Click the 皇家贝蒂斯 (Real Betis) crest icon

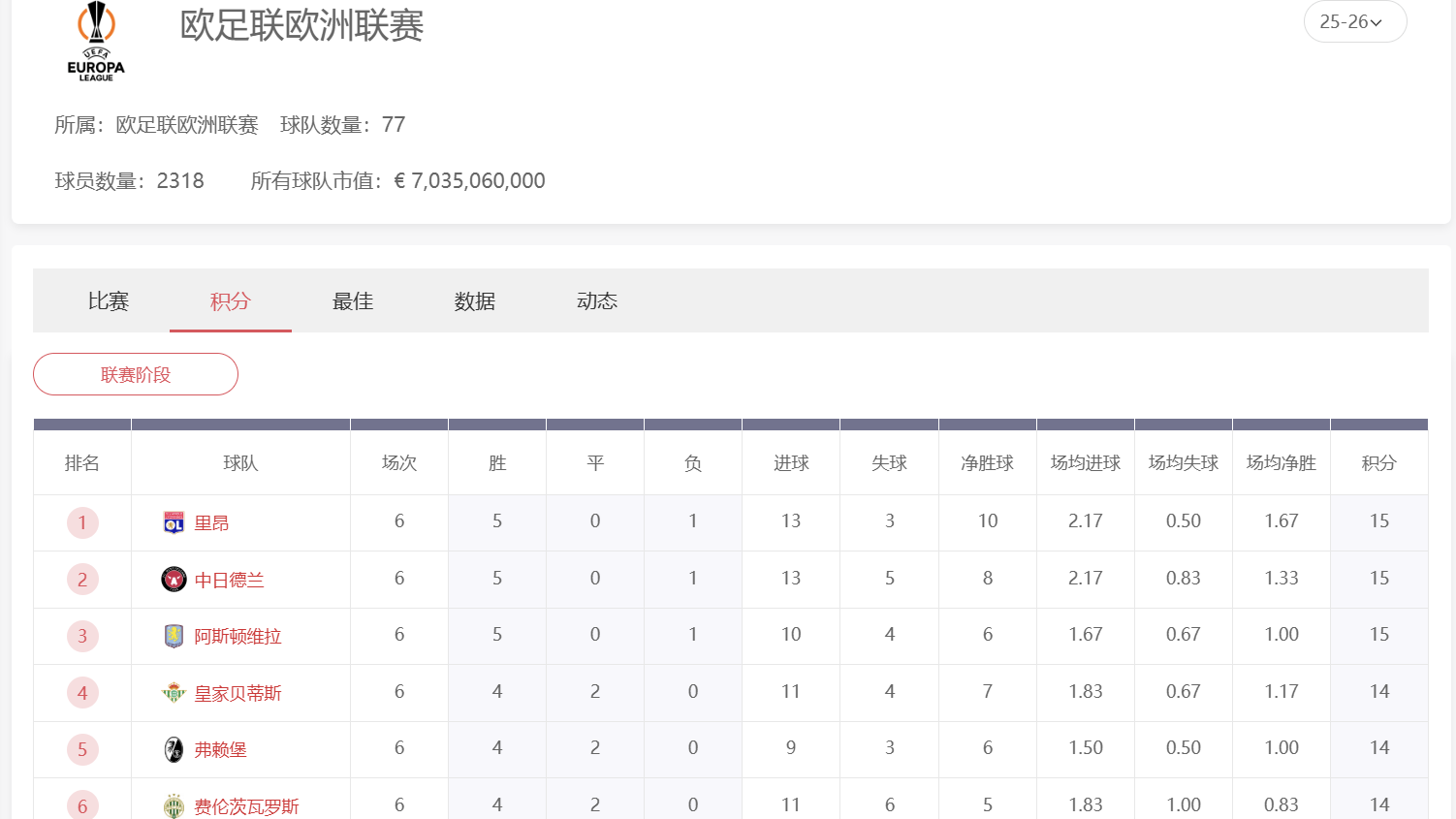click(x=174, y=693)
